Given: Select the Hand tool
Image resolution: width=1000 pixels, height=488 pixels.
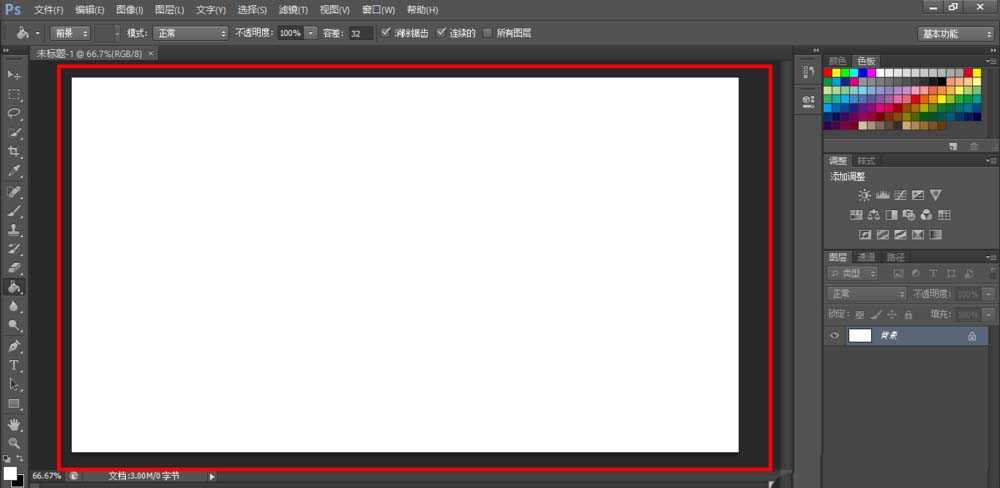Looking at the screenshot, I should (14, 424).
